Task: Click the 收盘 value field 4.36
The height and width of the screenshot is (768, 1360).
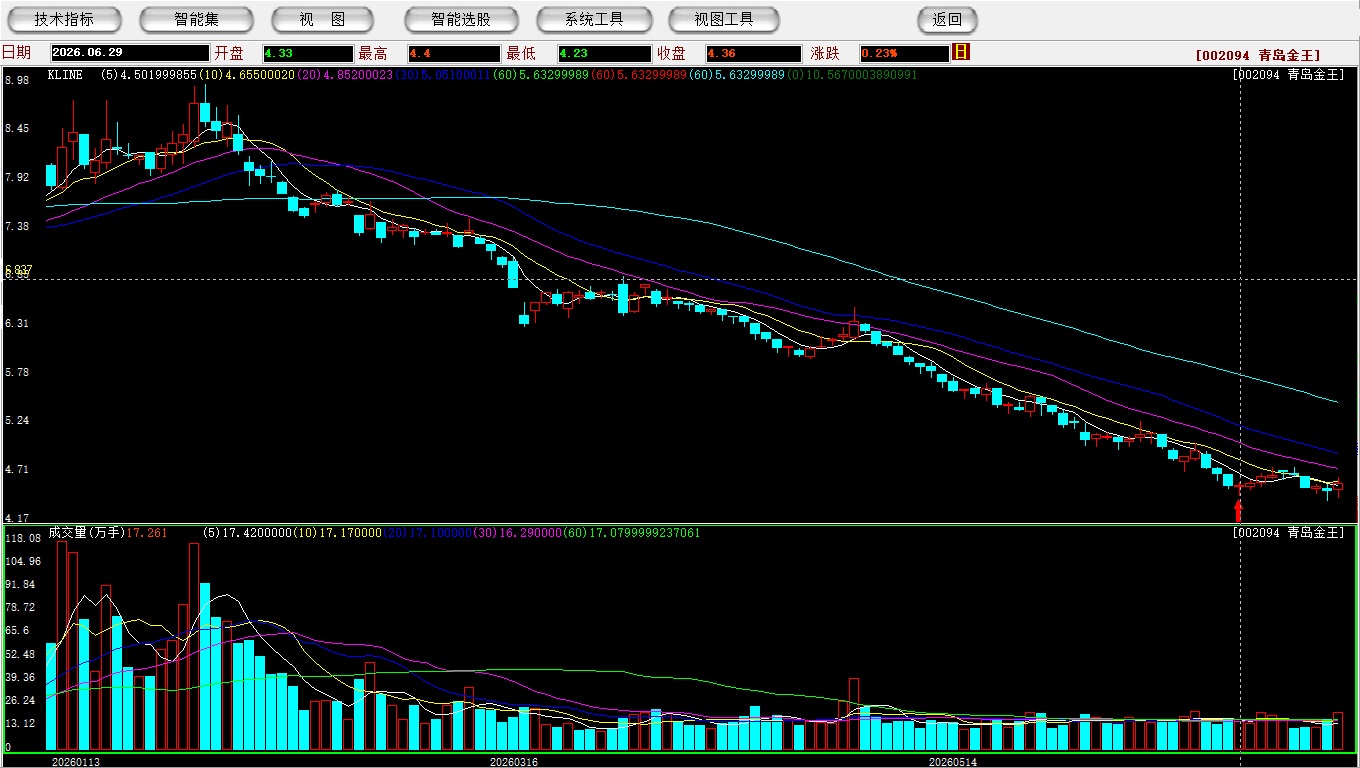Action: click(x=753, y=53)
